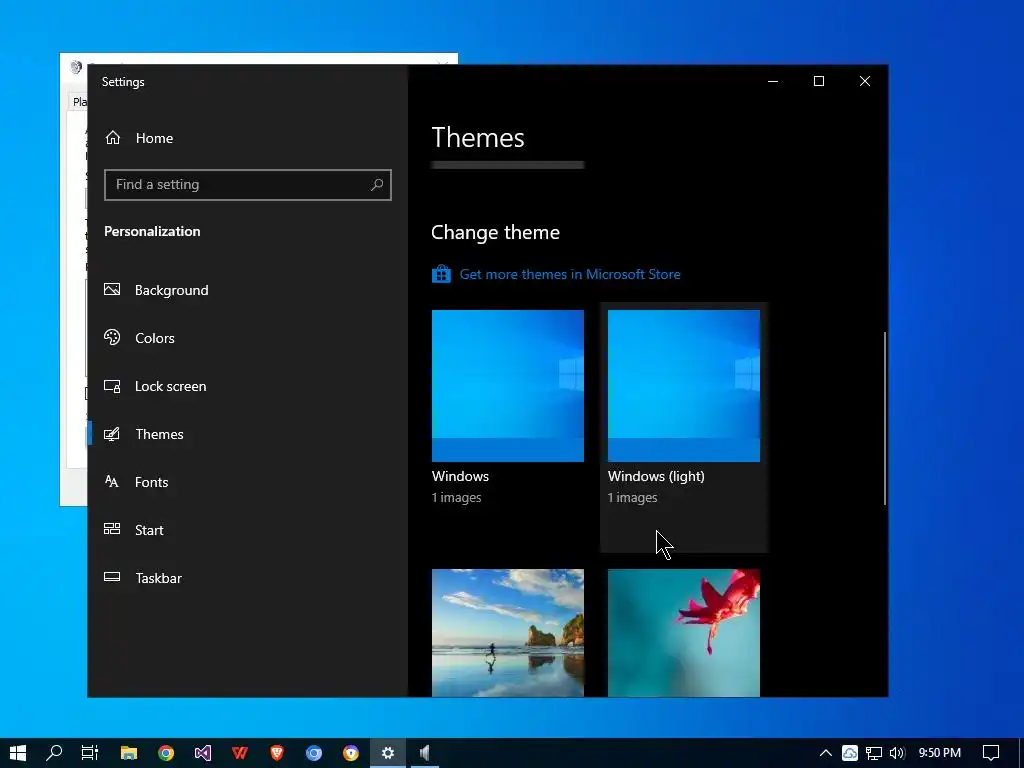
Task: Select the beach landscape theme thumbnail
Action: pos(507,633)
